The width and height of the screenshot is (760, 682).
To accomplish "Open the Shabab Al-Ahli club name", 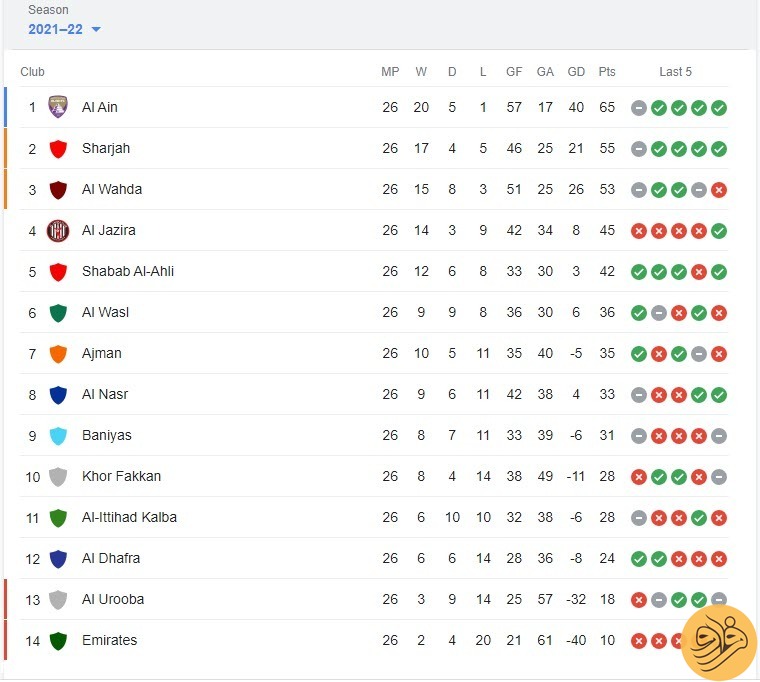I will point(128,271).
